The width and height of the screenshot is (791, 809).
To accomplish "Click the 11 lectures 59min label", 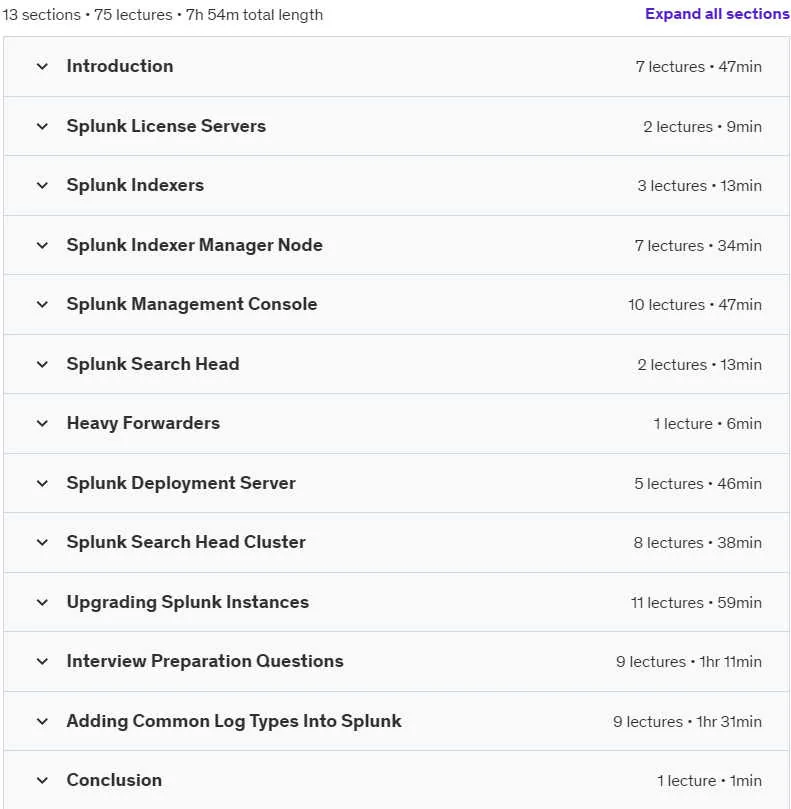I will tap(696, 603).
